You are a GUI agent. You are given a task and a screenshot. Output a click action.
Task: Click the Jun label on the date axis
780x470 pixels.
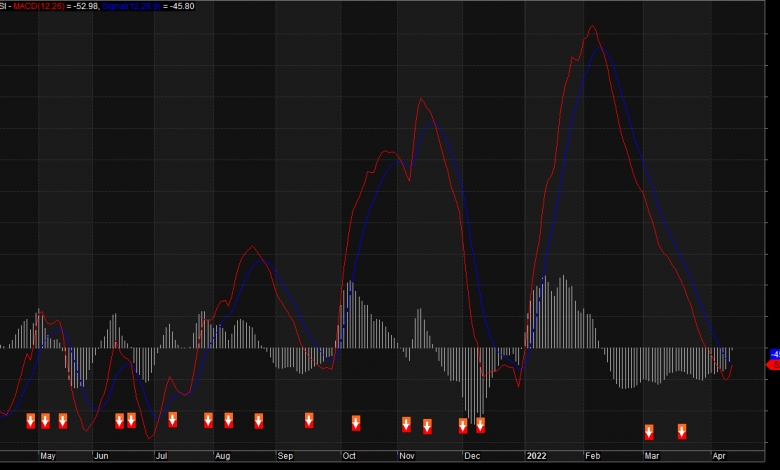101,455
